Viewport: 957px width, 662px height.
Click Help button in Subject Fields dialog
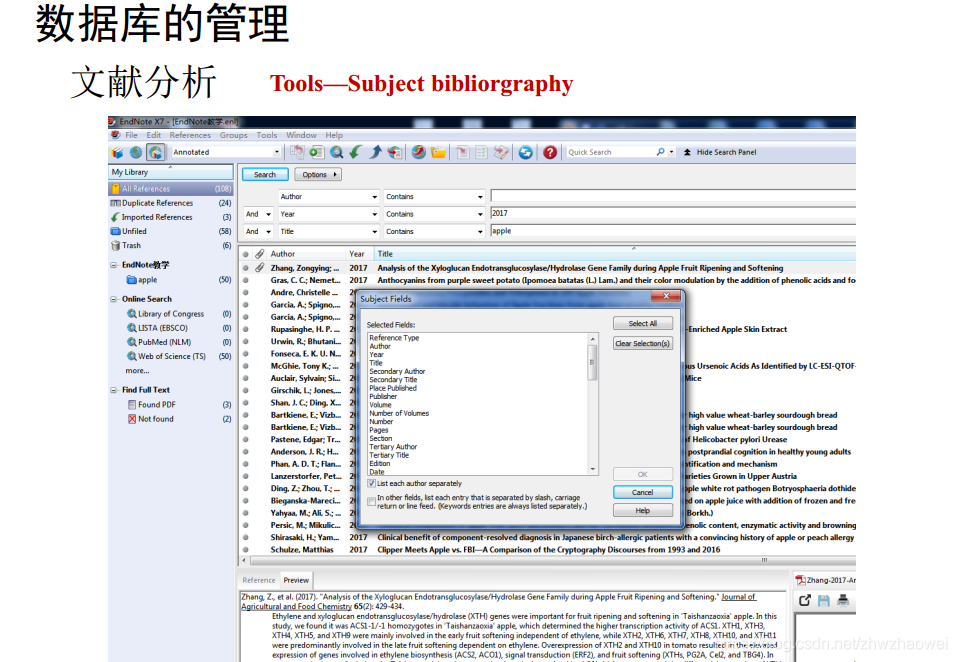643,511
